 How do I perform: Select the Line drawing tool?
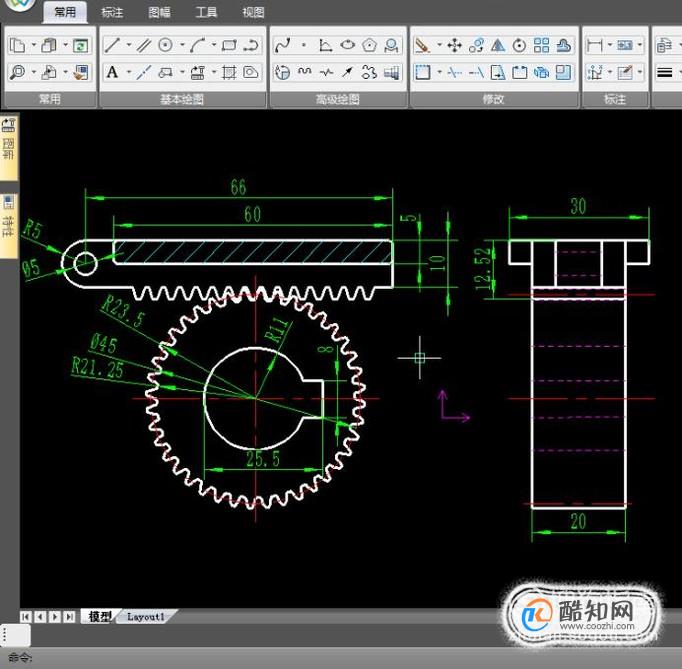(x=112, y=45)
